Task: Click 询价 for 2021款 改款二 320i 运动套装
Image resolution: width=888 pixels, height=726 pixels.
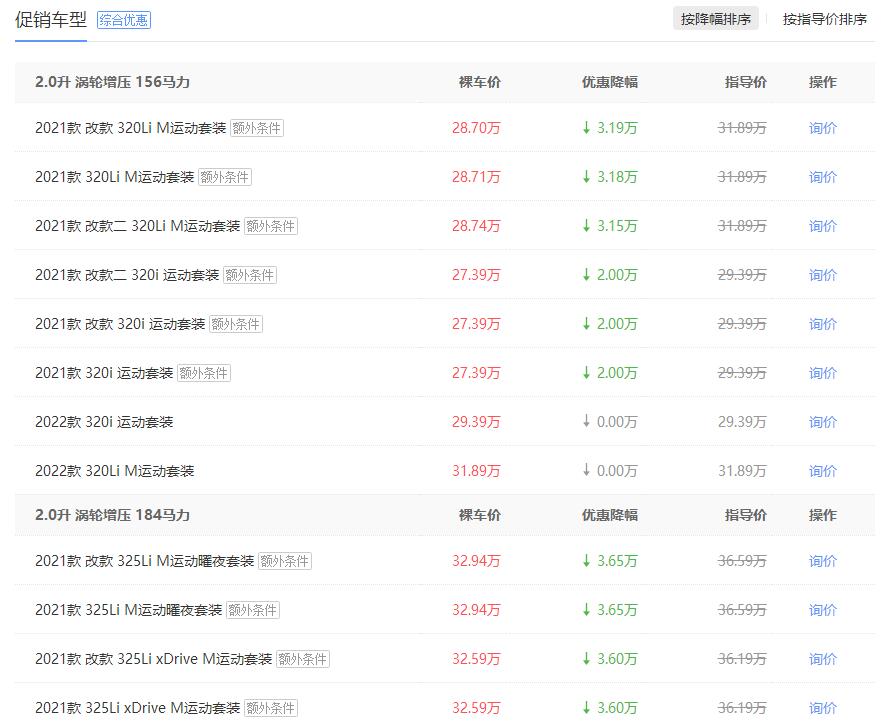Action: coord(822,275)
